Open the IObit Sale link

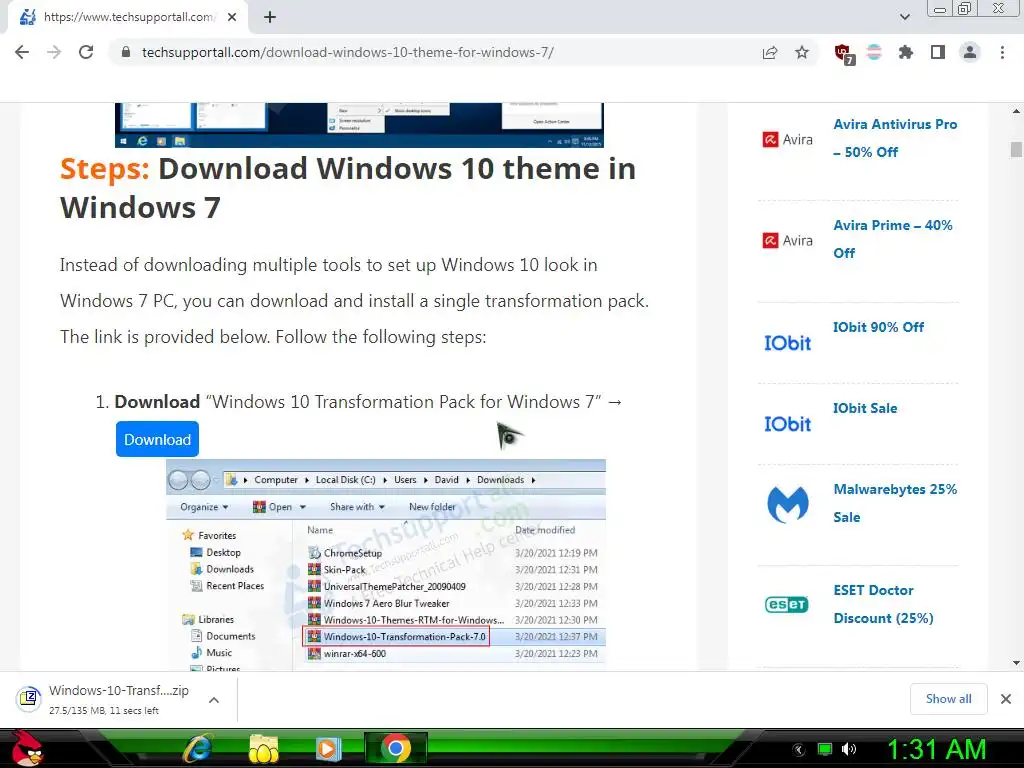pyautogui.click(x=865, y=408)
